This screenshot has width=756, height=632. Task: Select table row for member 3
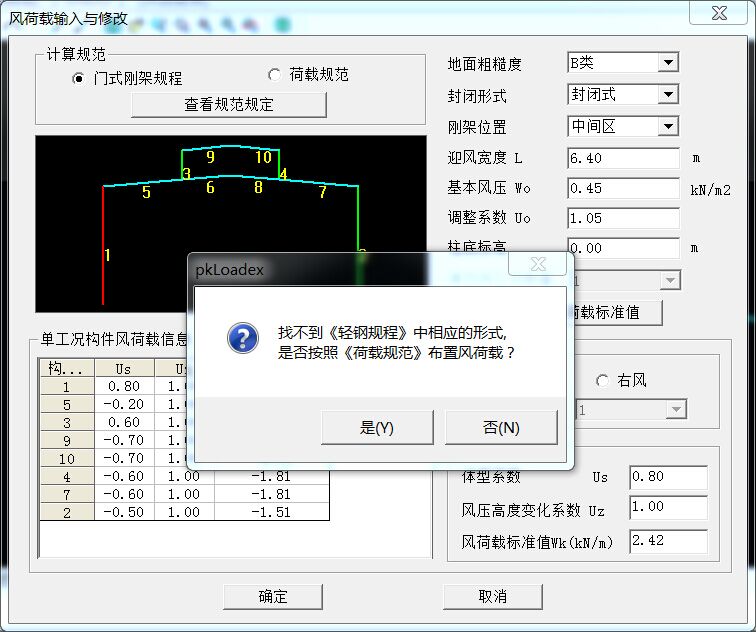click(67, 422)
